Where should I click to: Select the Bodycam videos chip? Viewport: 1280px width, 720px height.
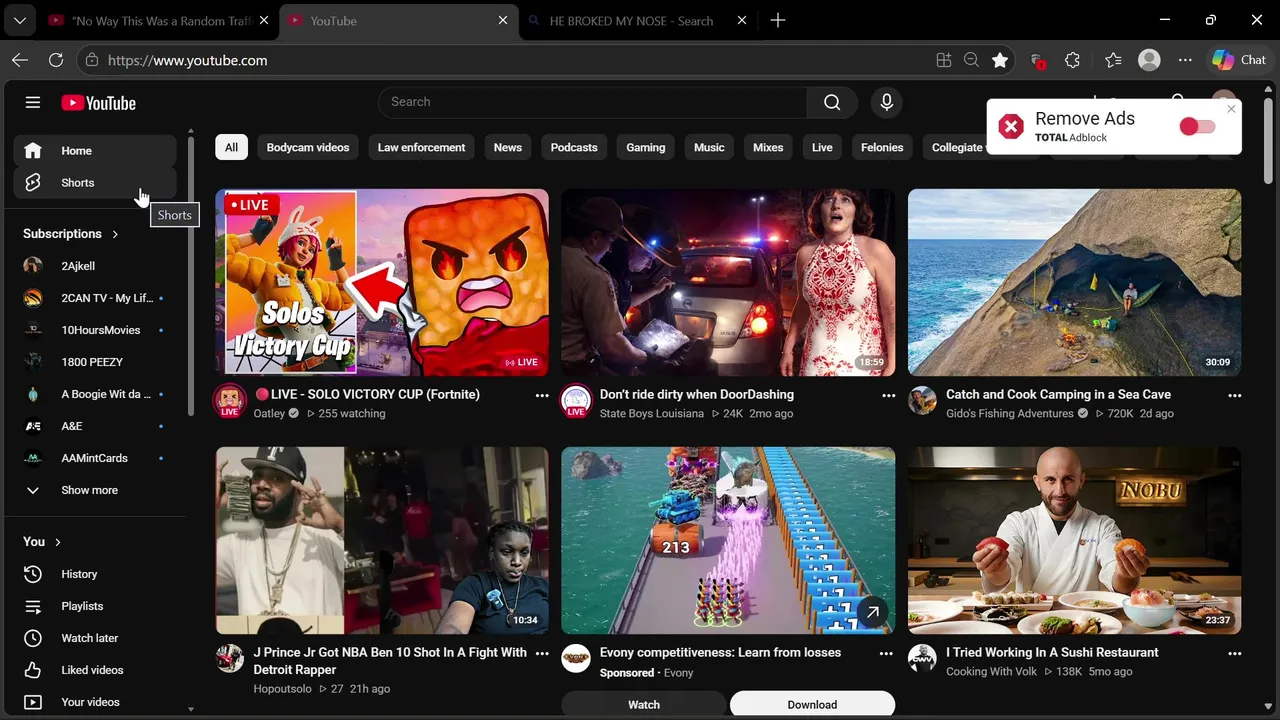(x=308, y=148)
